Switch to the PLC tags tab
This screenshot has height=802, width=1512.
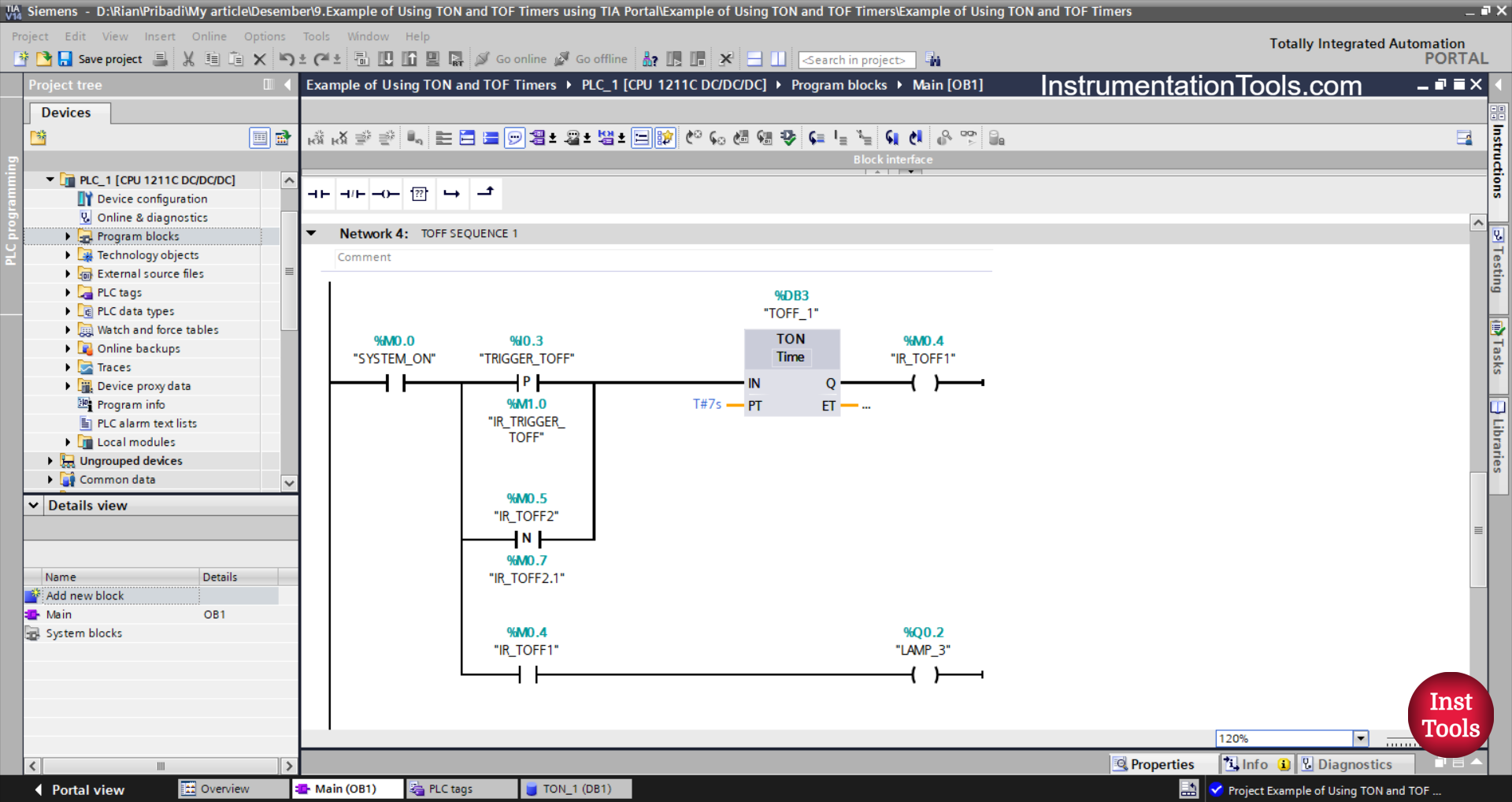click(461, 789)
